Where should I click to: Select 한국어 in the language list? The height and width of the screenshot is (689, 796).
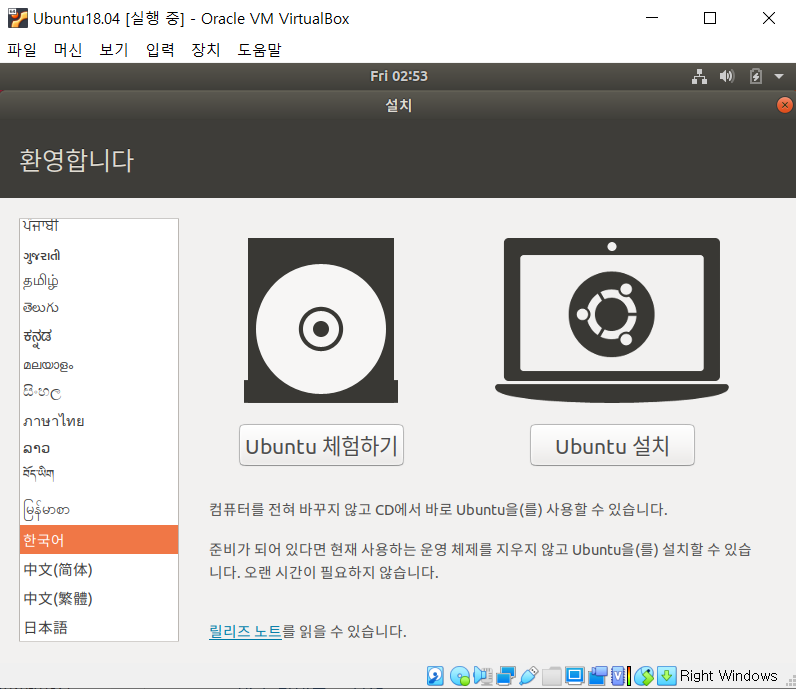[99, 540]
